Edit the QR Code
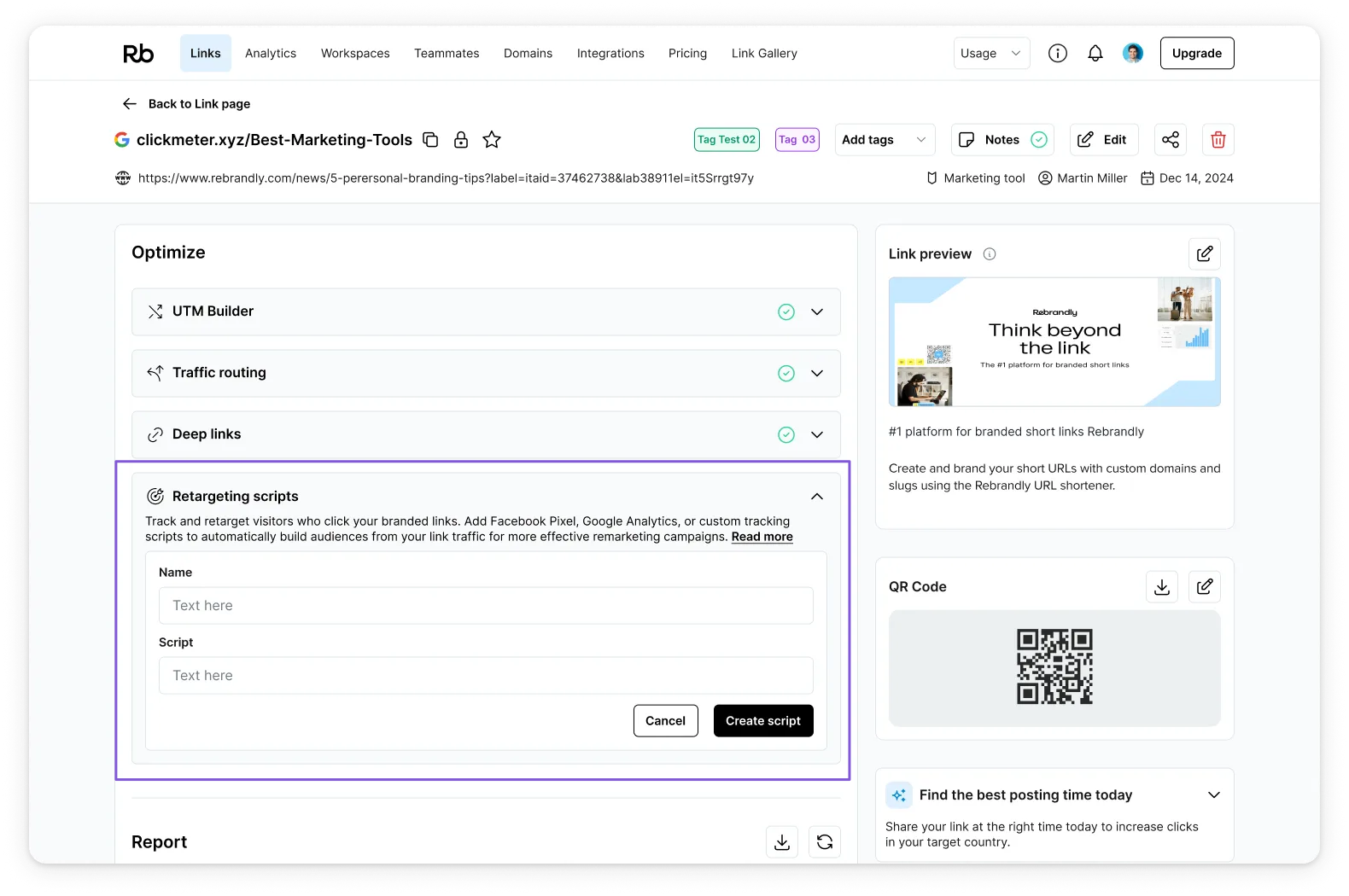 [x=1205, y=587]
